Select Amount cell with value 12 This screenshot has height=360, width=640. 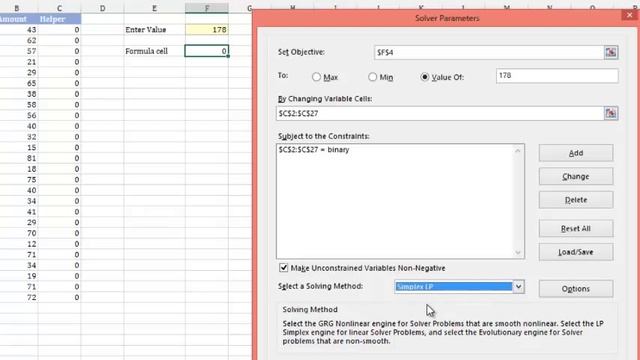point(19,244)
